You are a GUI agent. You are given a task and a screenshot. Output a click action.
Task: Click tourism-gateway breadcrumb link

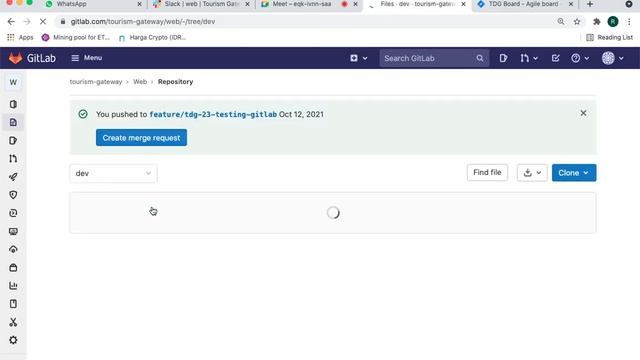pyautogui.click(x=96, y=82)
